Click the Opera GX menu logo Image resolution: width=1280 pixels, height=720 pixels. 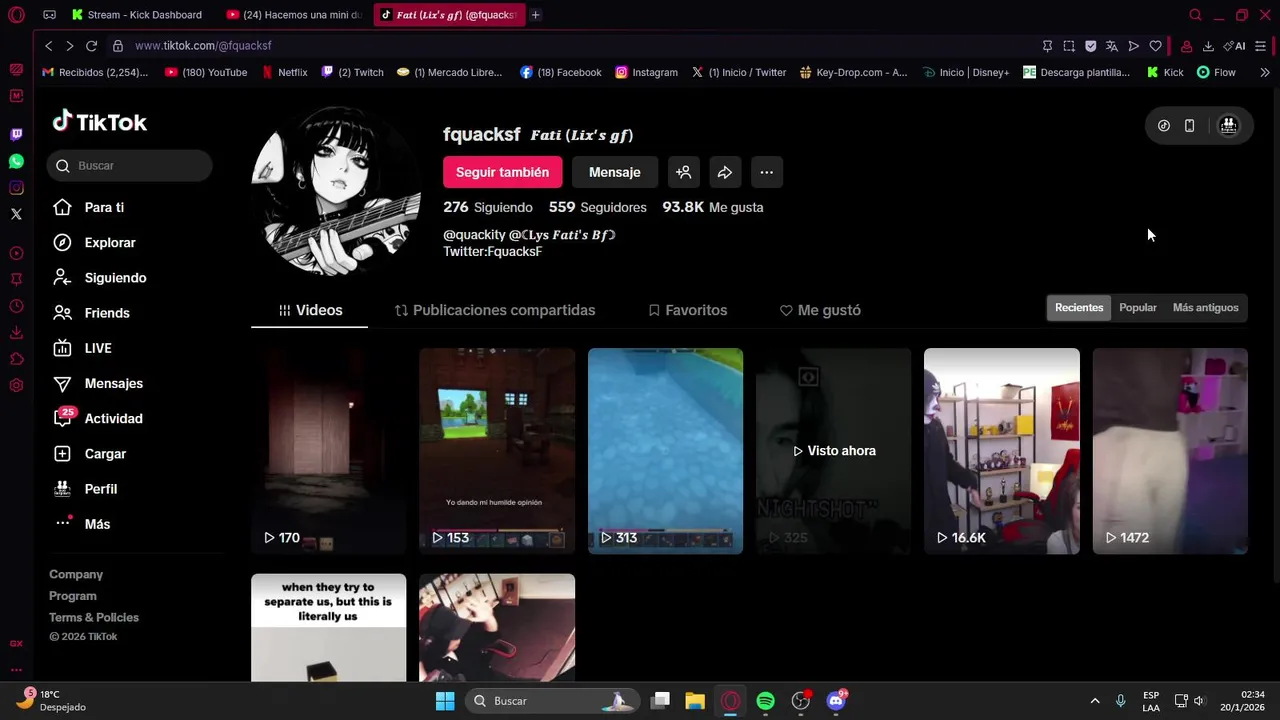point(16,15)
